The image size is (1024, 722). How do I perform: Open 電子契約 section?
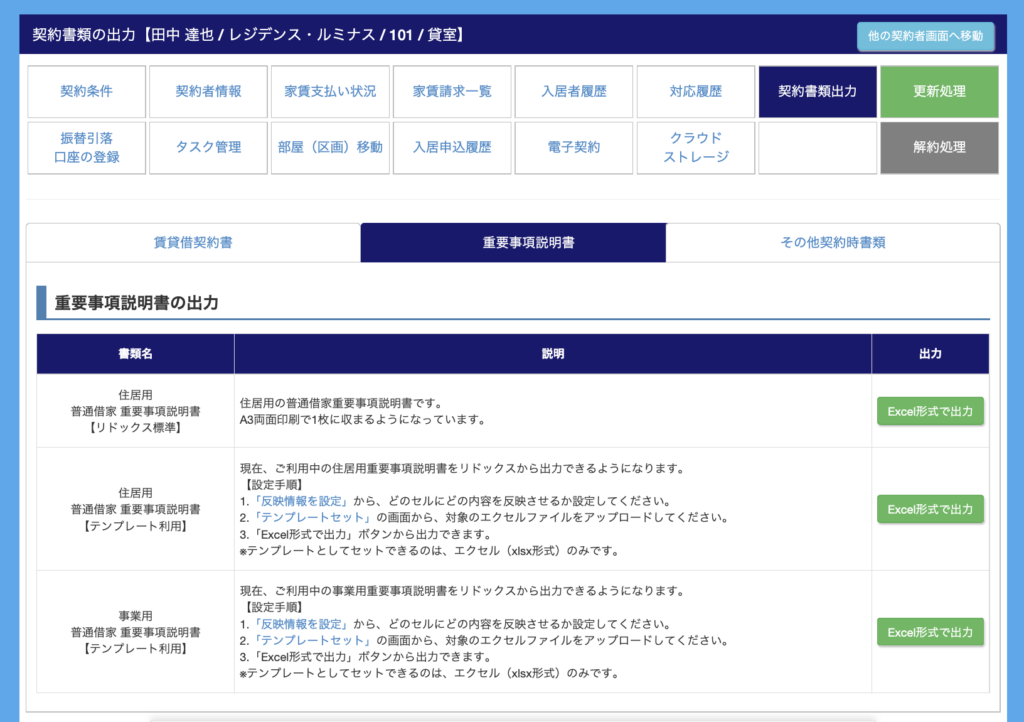click(574, 148)
